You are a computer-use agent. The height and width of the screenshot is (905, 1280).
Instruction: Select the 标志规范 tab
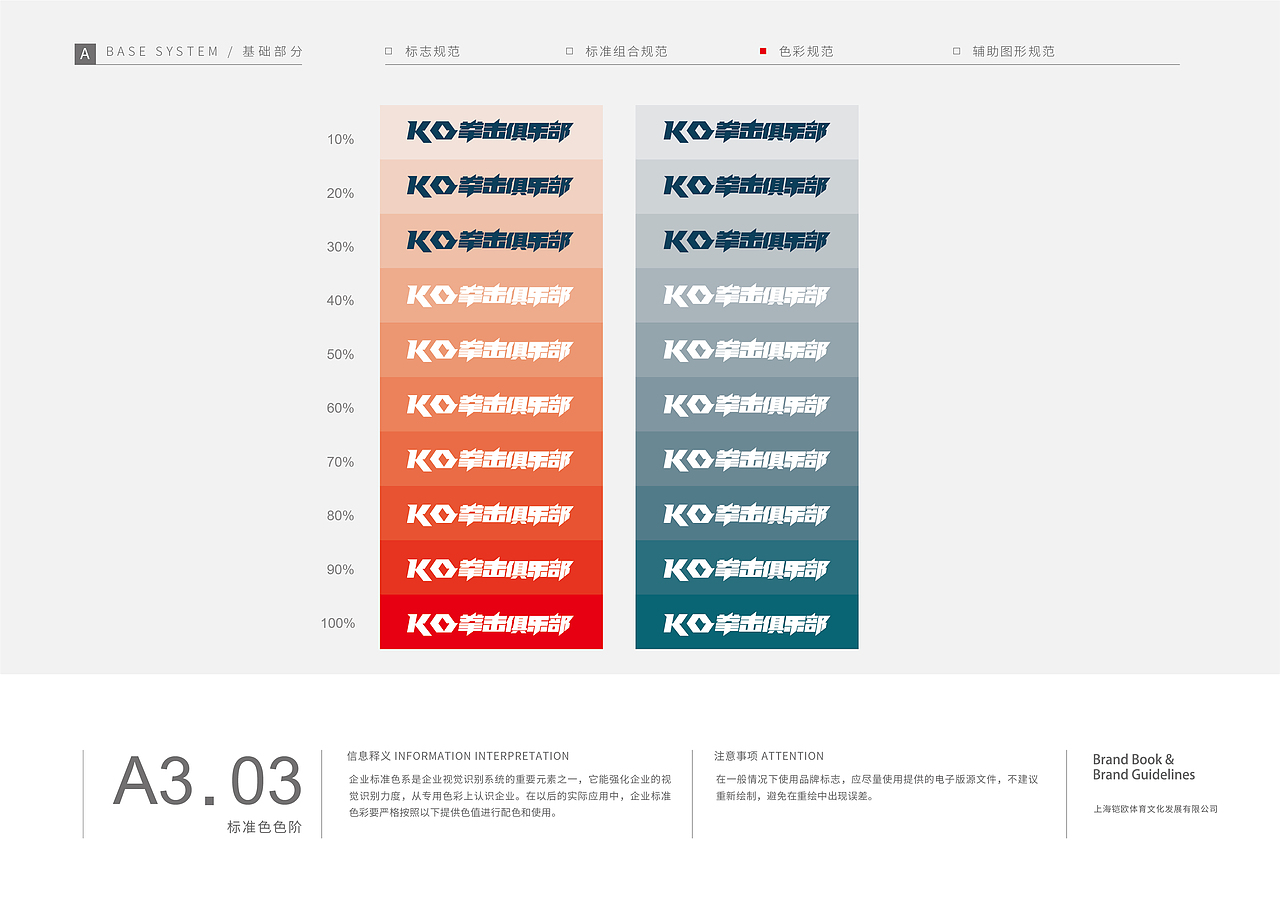coord(432,51)
